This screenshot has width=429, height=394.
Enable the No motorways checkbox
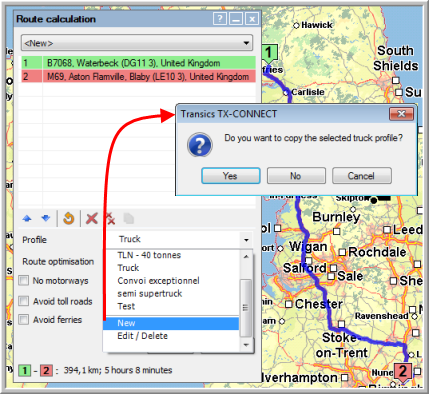point(24,280)
